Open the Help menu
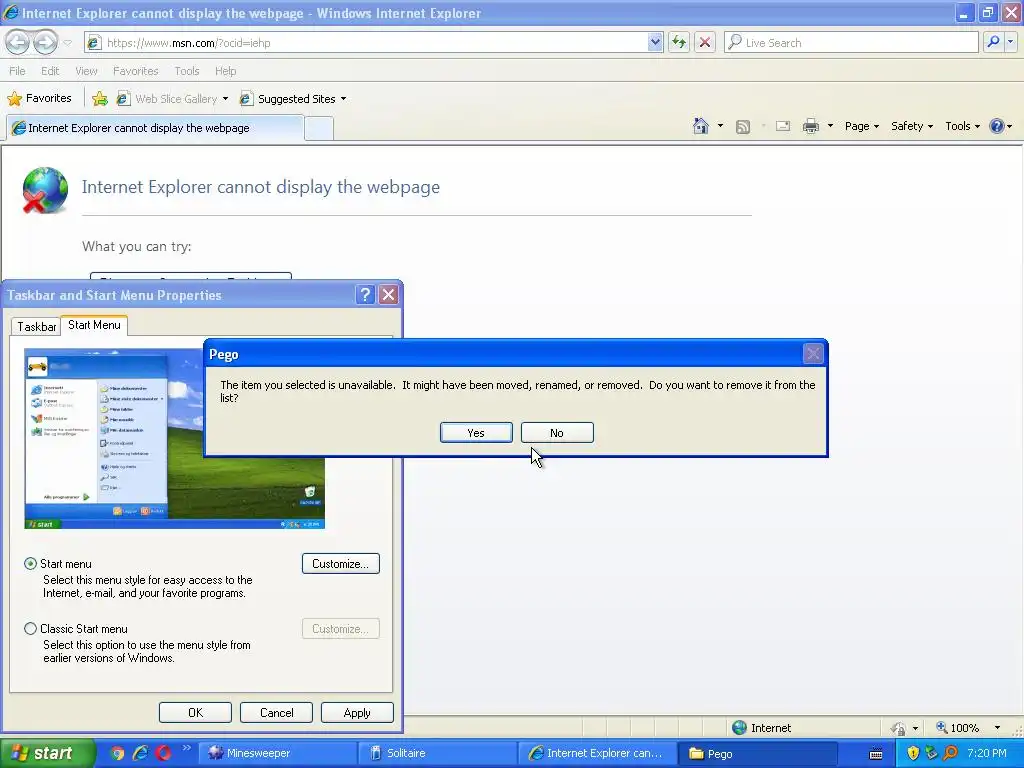Viewport: 1024px width, 768px height. click(x=225, y=71)
